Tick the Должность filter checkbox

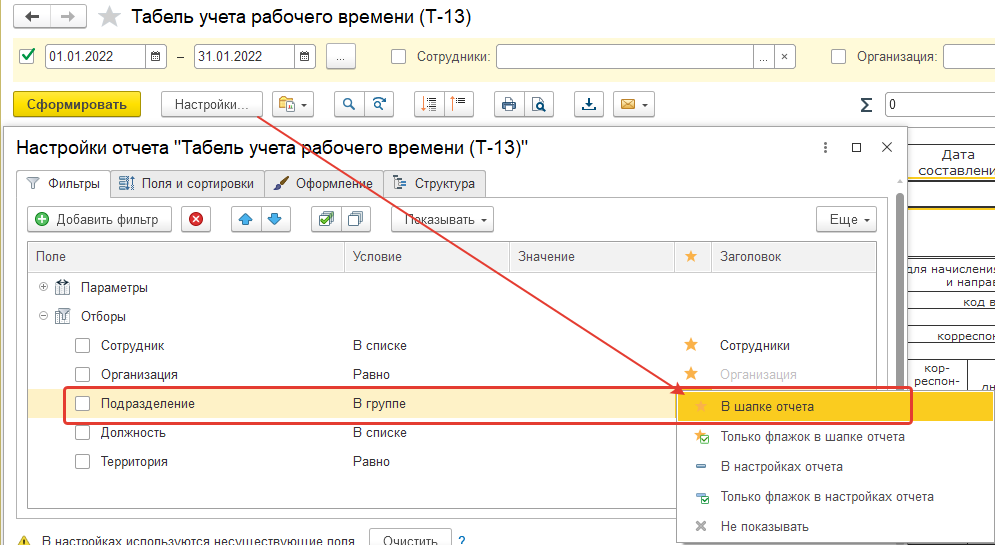pos(83,433)
